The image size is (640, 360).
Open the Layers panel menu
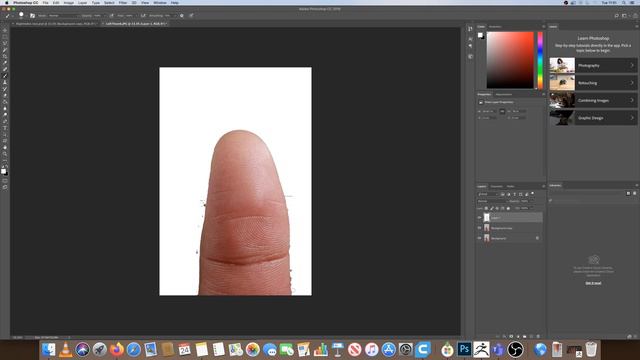(543, 186)
